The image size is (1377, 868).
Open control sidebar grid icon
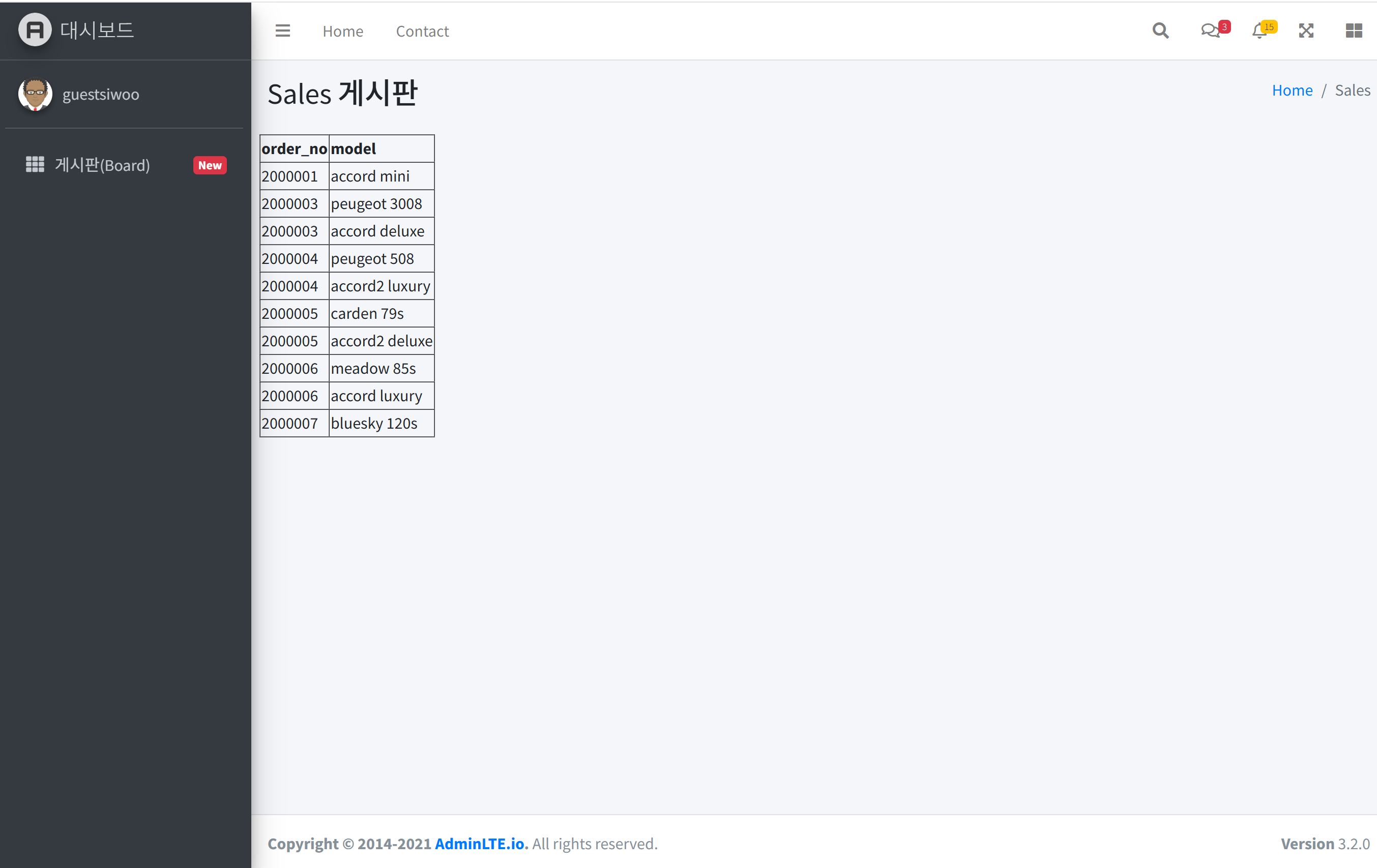click(x=1354, y=31)
